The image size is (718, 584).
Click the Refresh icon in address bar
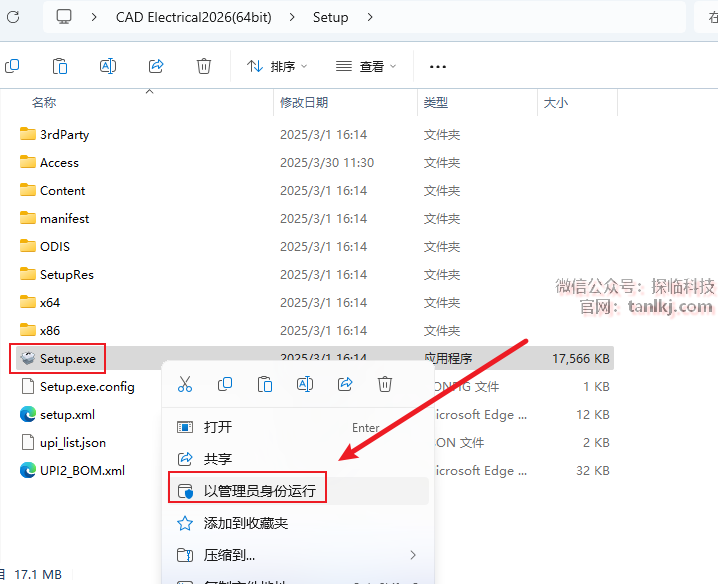(x=13, y=17)
